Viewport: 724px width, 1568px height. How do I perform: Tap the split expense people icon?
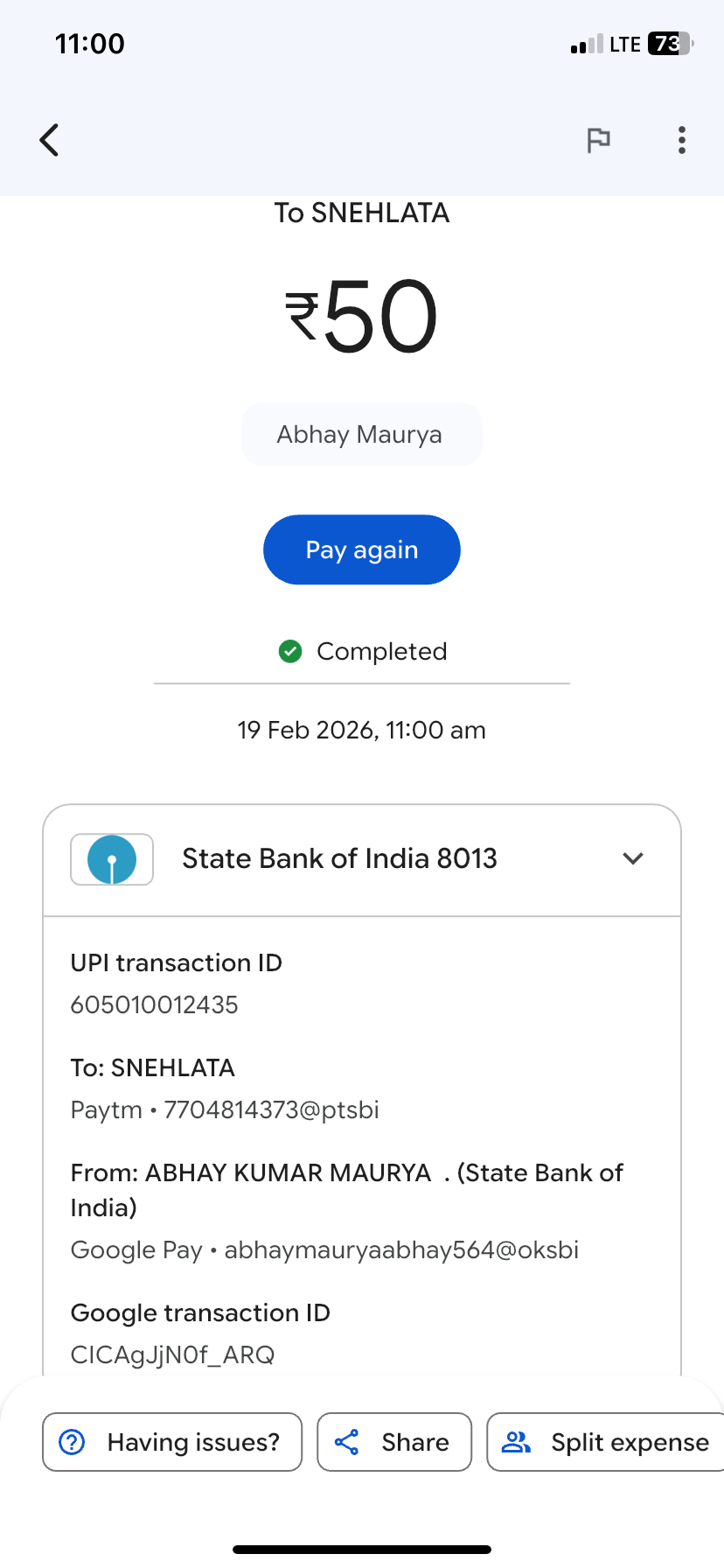[x=516, y=1442]
